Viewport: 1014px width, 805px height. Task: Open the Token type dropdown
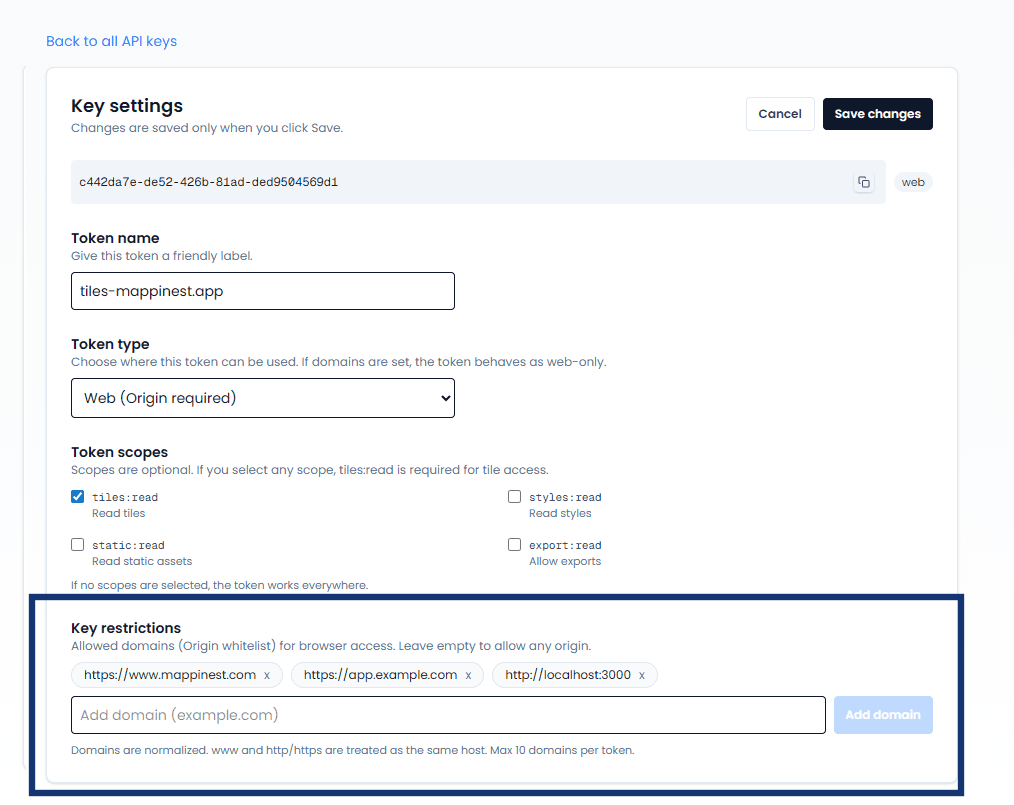tap(262, 398)
